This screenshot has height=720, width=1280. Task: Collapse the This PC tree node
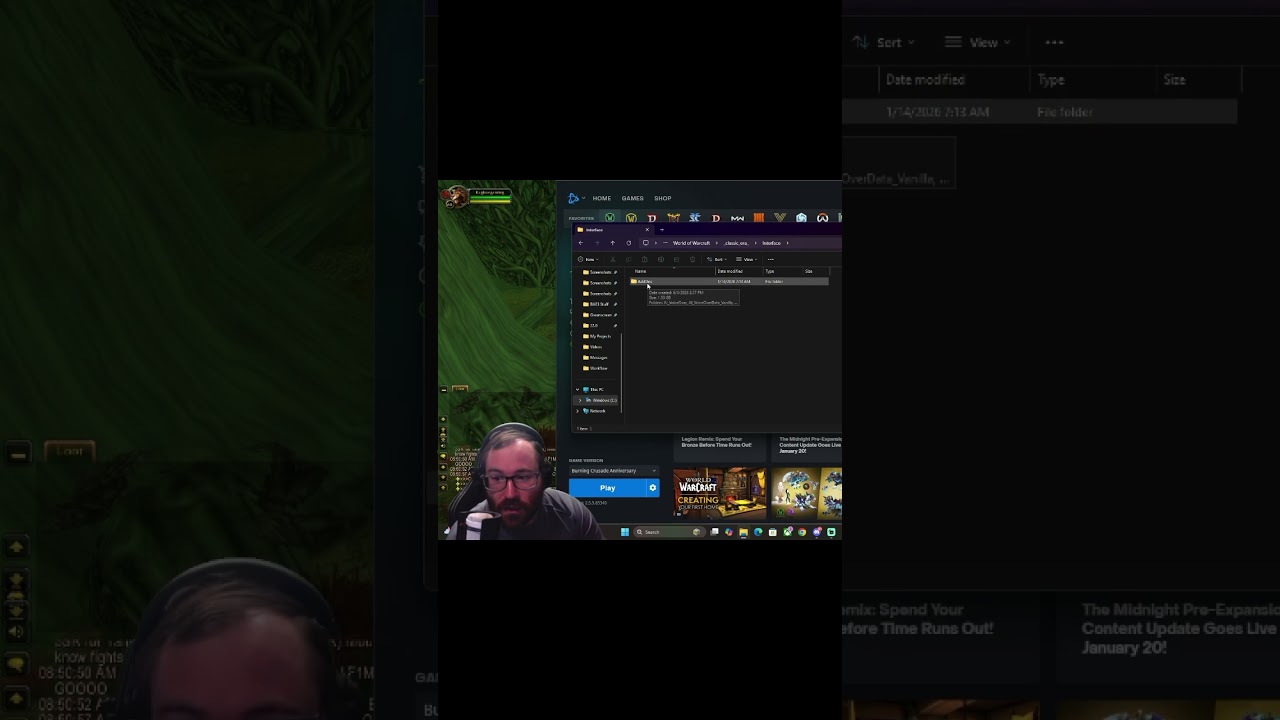578,389
